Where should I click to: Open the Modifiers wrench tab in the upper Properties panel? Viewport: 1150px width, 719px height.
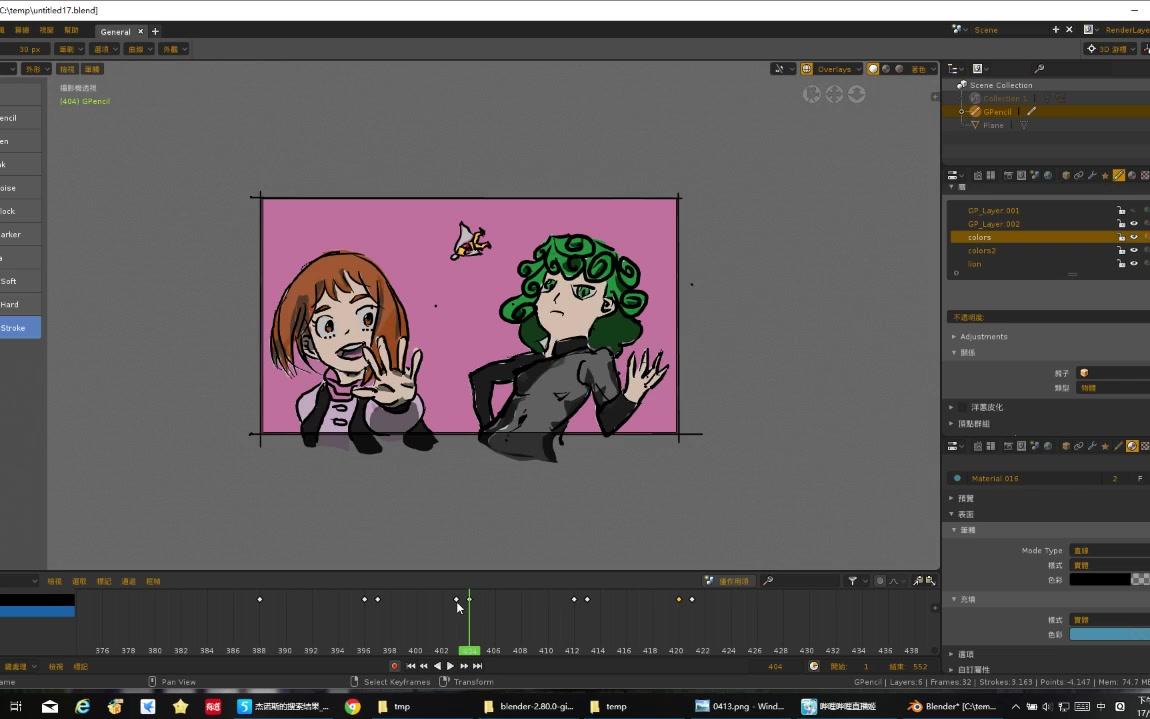(x=1092, y=175)
